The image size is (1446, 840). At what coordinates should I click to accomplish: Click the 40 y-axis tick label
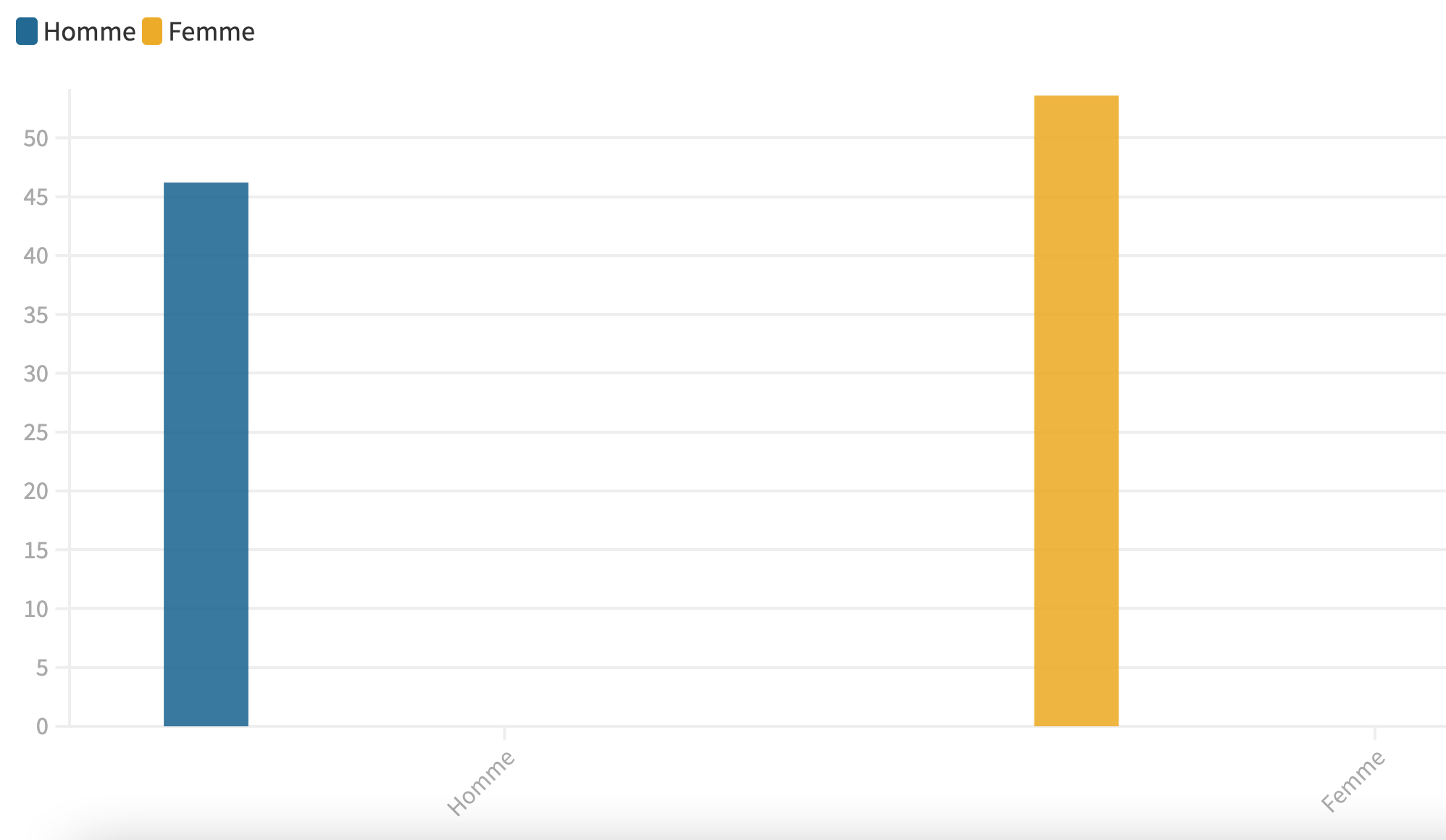pyautogui.click(x=35, y=256)
